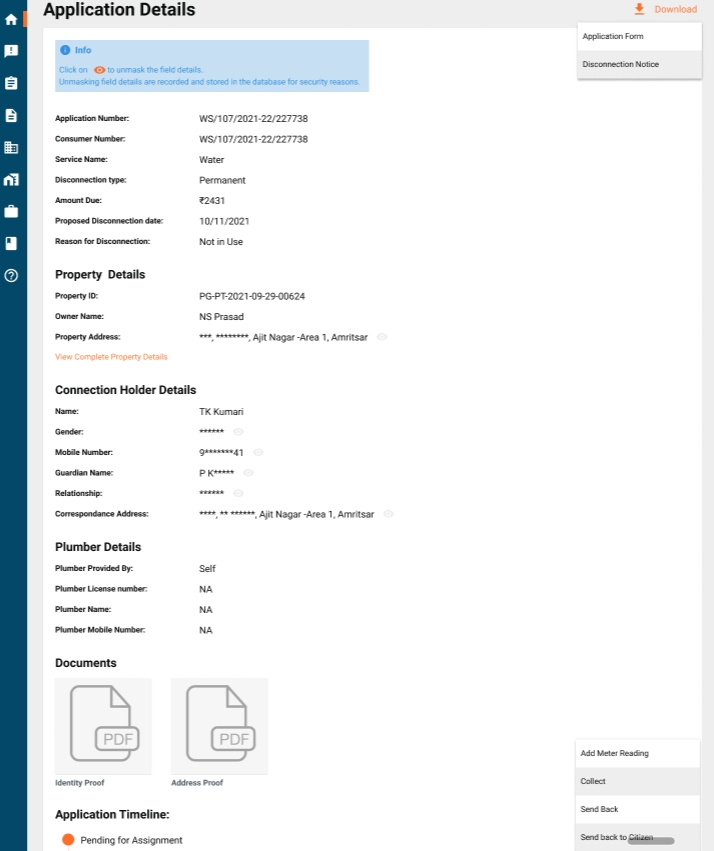Click the help question mark icon
This screenshot has height=851, width=714.
click(x=11, y=275)
